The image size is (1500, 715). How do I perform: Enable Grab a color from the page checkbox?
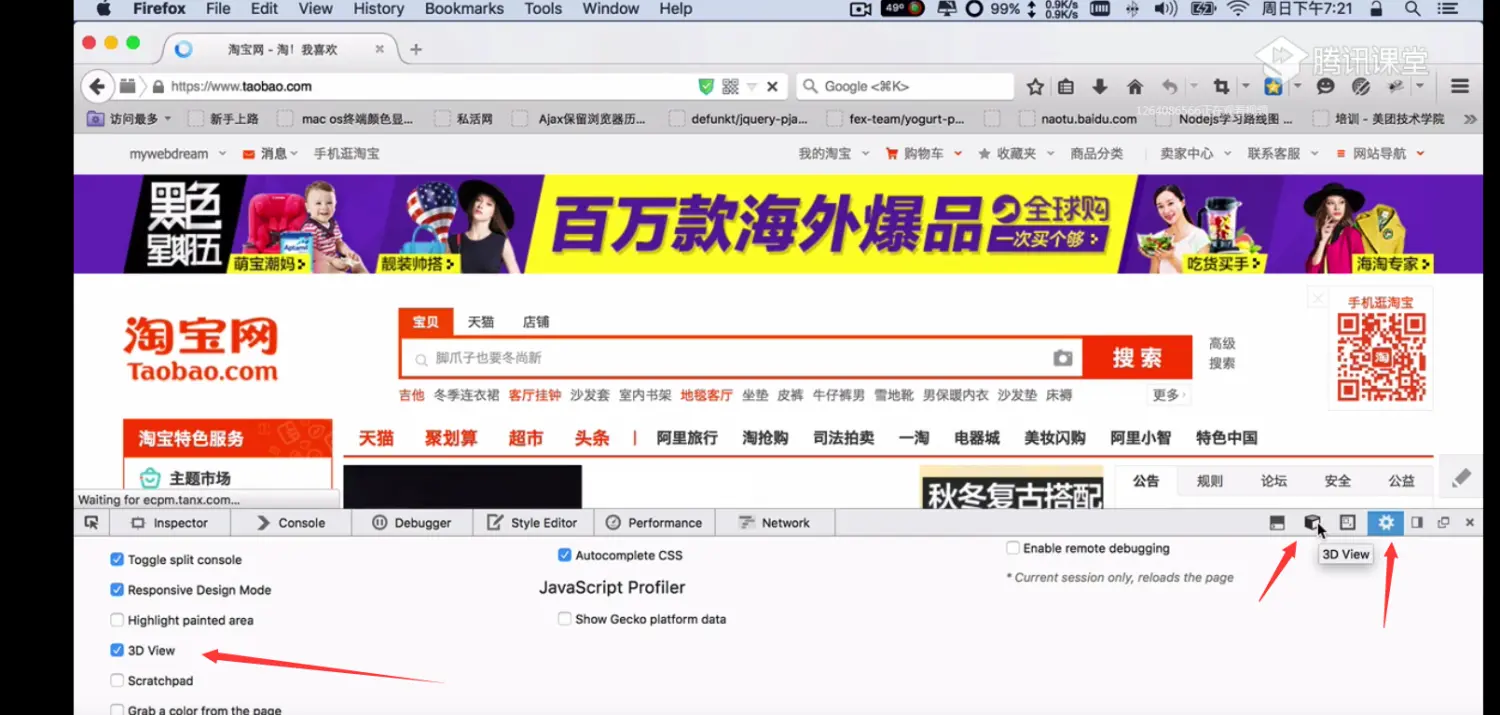tap(117, 710)
